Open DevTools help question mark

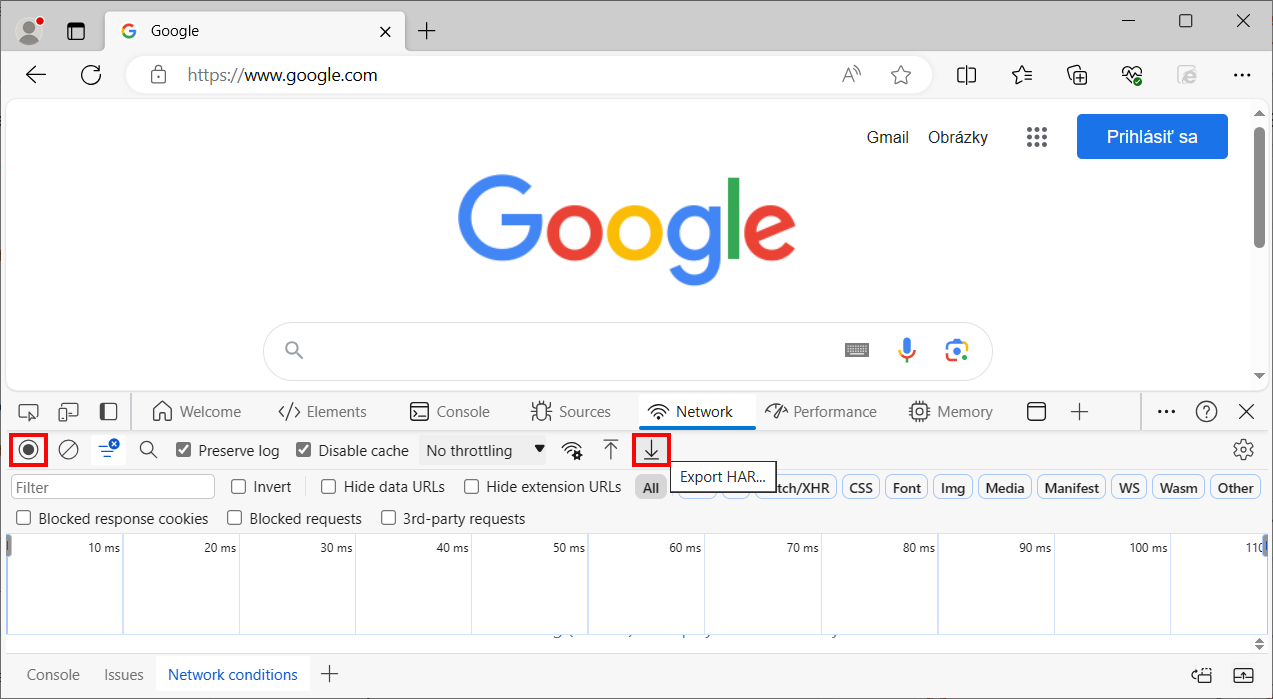tap(1207, 412)
